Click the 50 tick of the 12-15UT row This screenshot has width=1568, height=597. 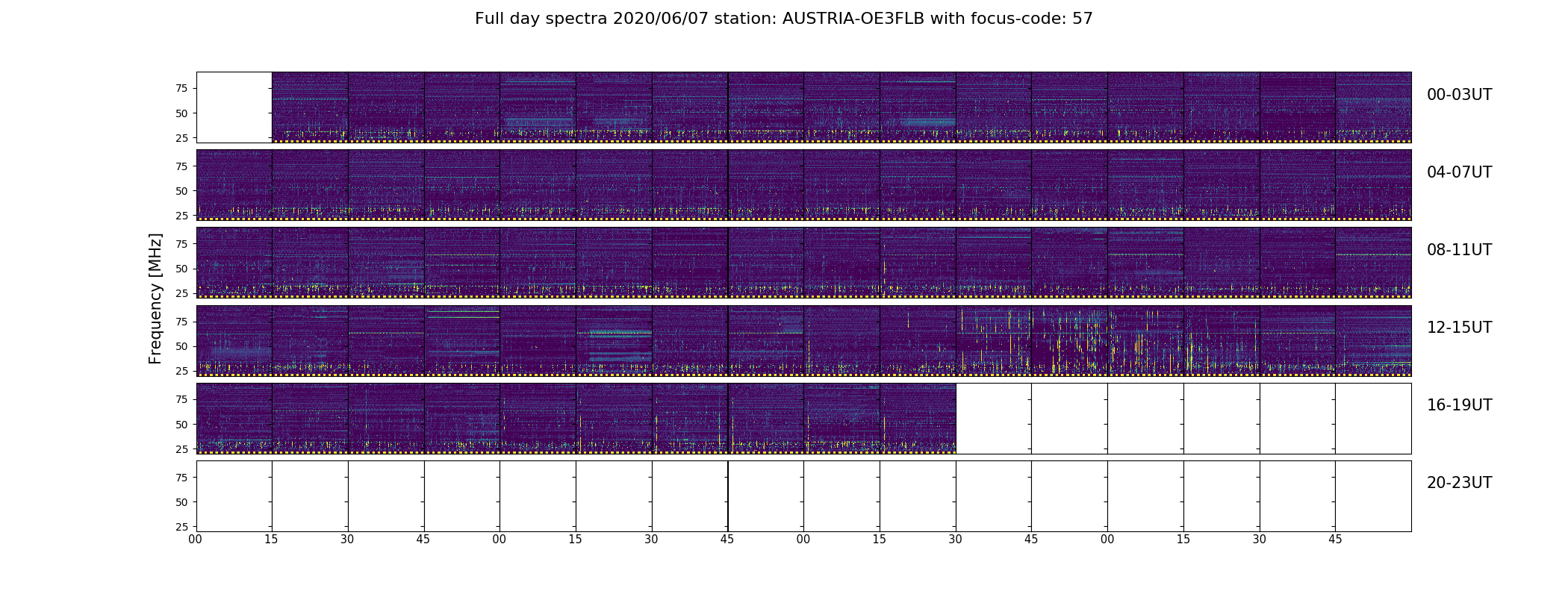pos(181,346)
